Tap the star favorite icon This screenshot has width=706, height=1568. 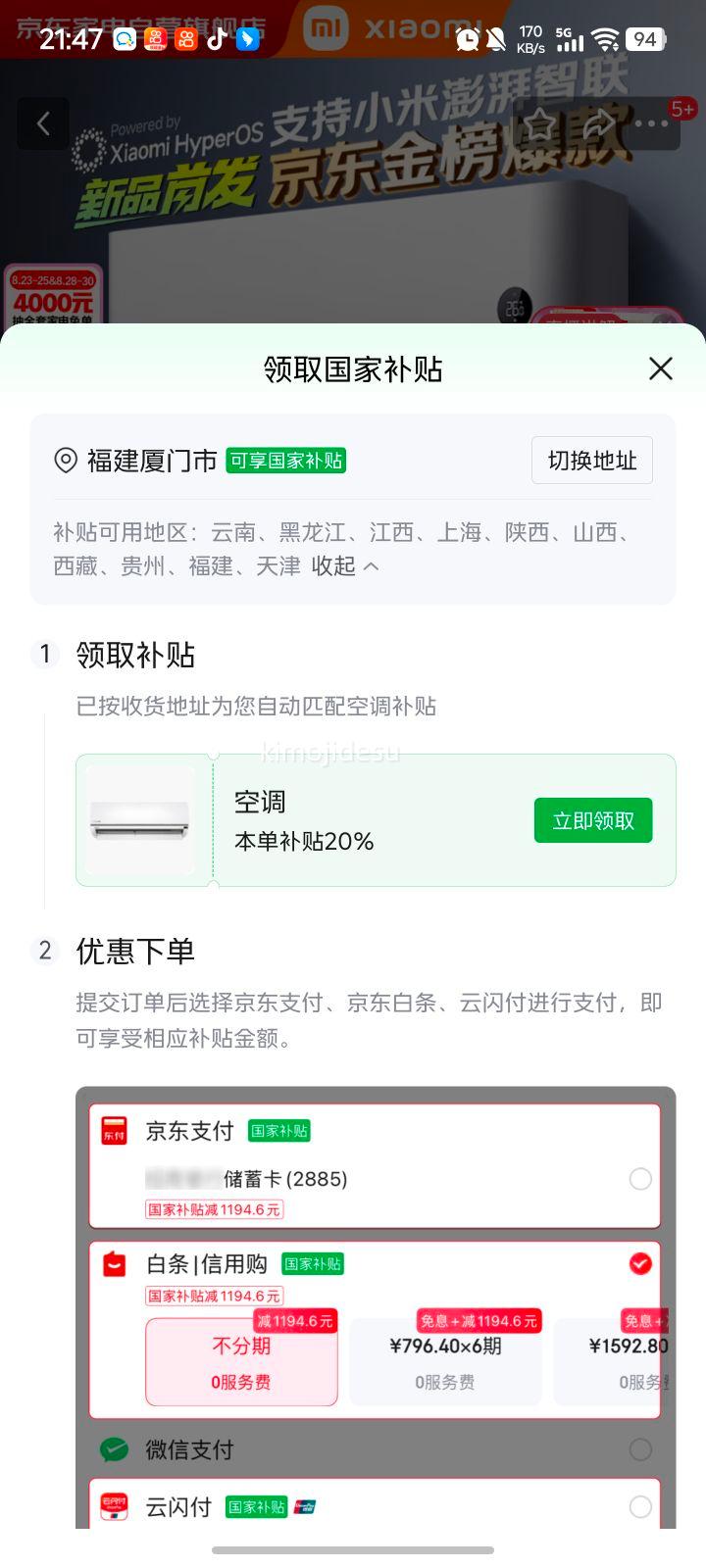pos(540,124)
